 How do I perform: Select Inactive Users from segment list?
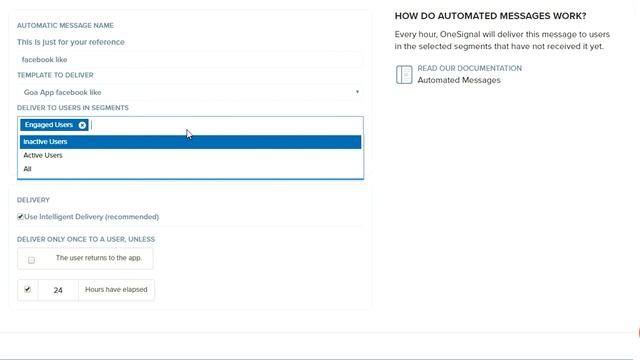point(191,142)
